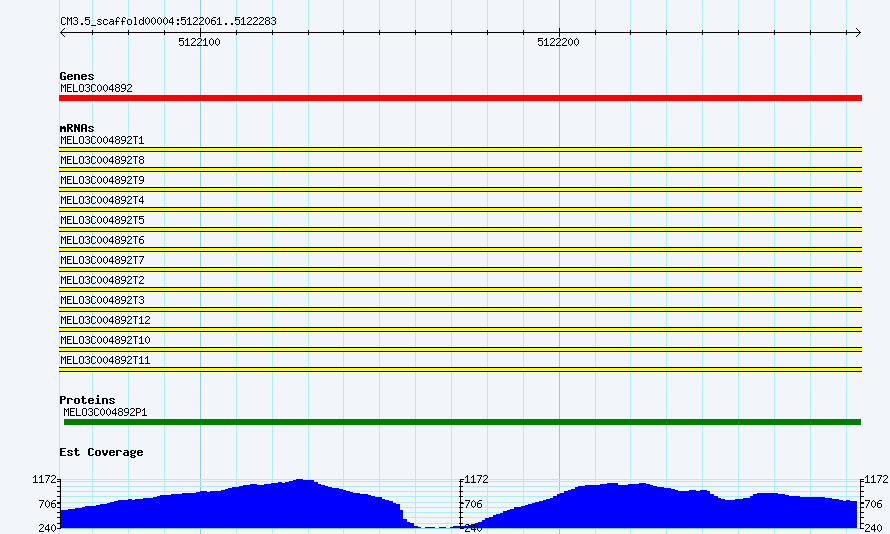
Task: Click the MELO3C004892T7 mRNA label
Action: [x=102, y=260]
